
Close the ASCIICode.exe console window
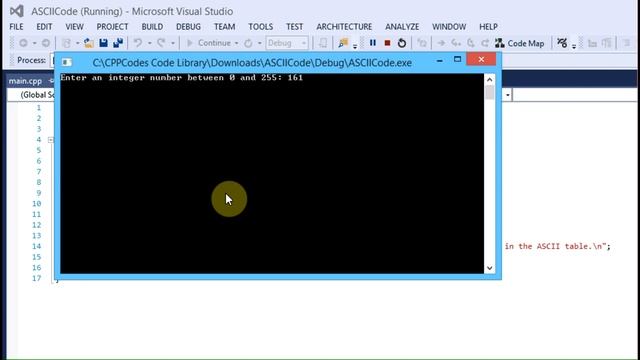(481, 60)
